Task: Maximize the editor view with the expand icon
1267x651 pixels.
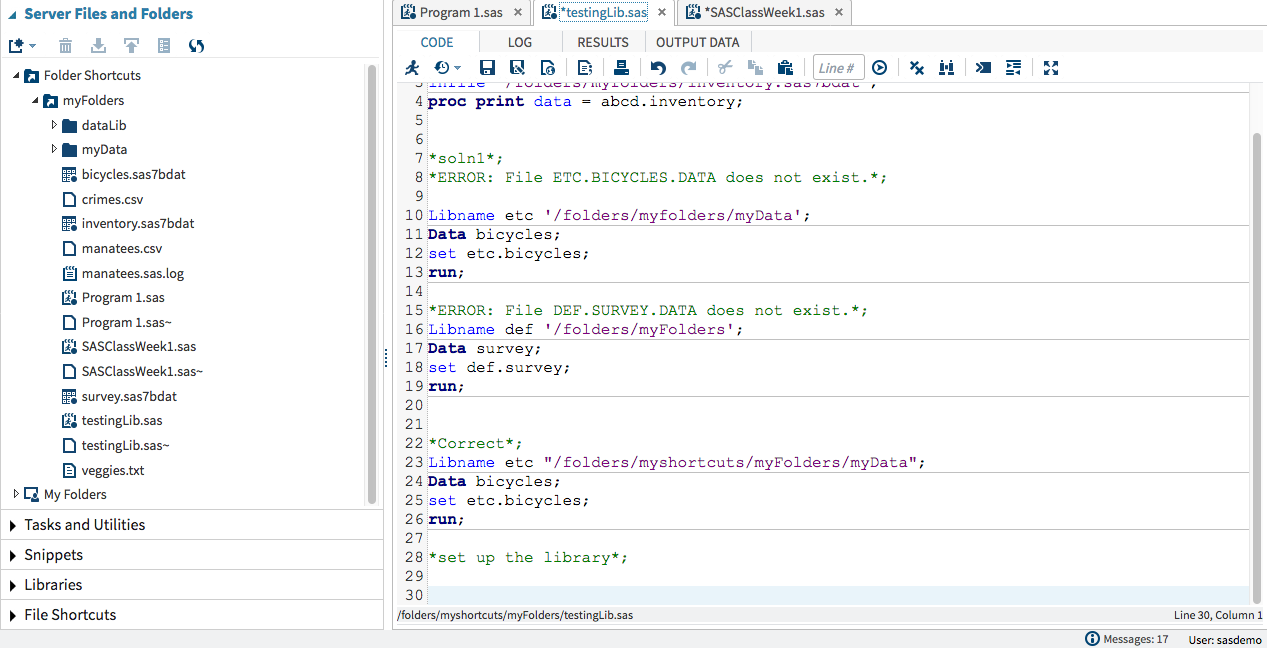Action: tap(1050, 68)
